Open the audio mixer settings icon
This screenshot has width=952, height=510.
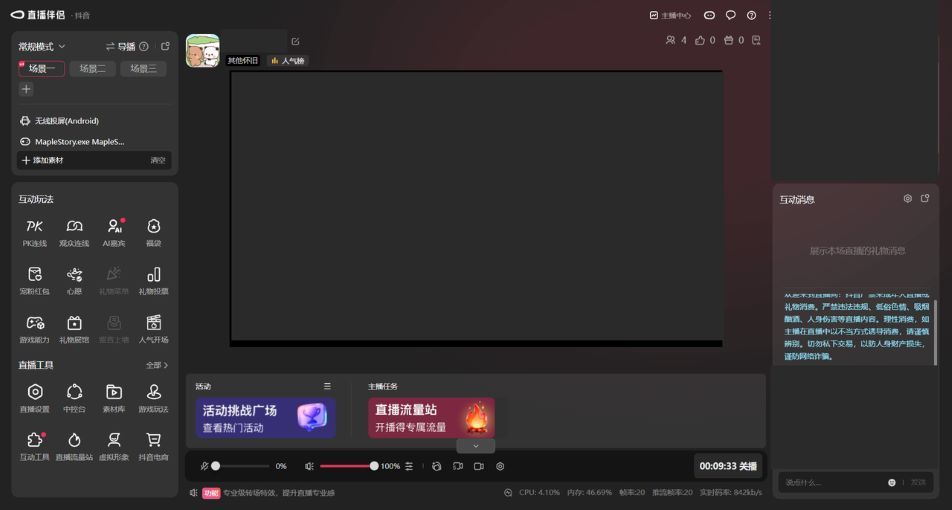[409, 466]
